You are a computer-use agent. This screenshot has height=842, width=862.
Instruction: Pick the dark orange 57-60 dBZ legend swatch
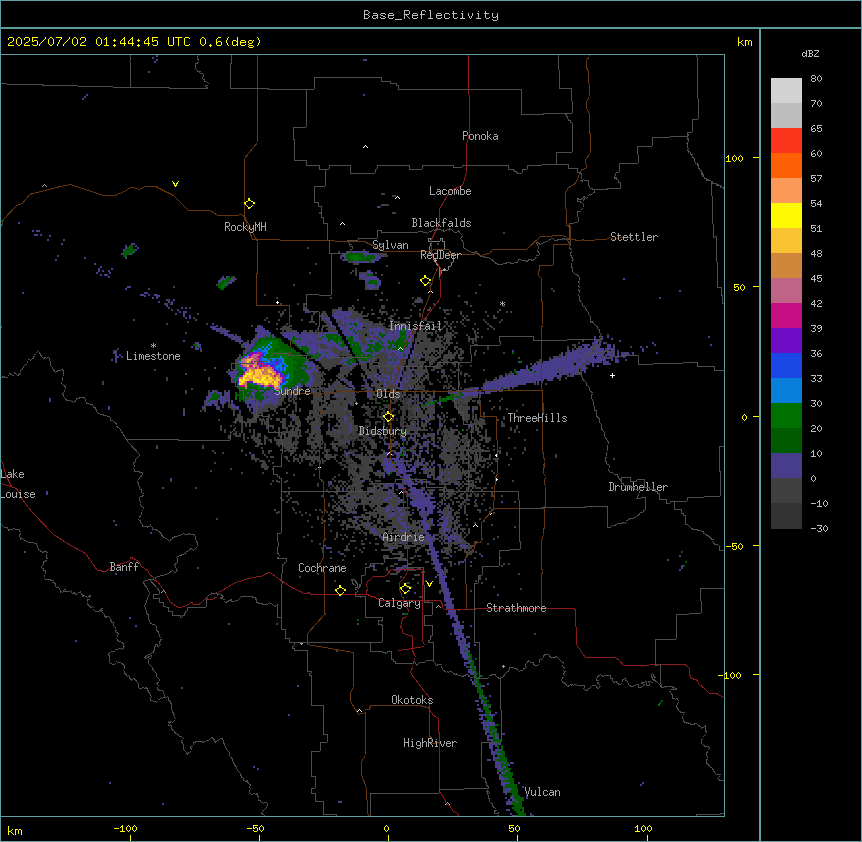click(x=786, y=165)
